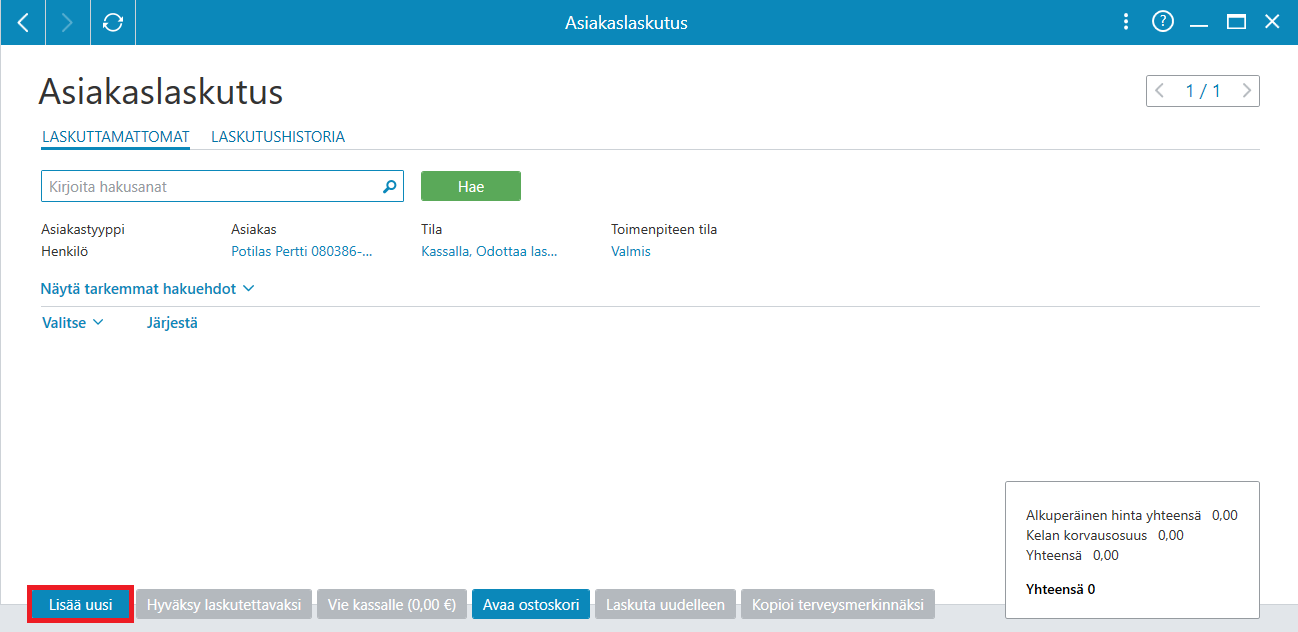The height and width of the screenshot is (632, 1298).
Task: Open the Potilas Pertti customer link
Action: (x=301, y=251)
